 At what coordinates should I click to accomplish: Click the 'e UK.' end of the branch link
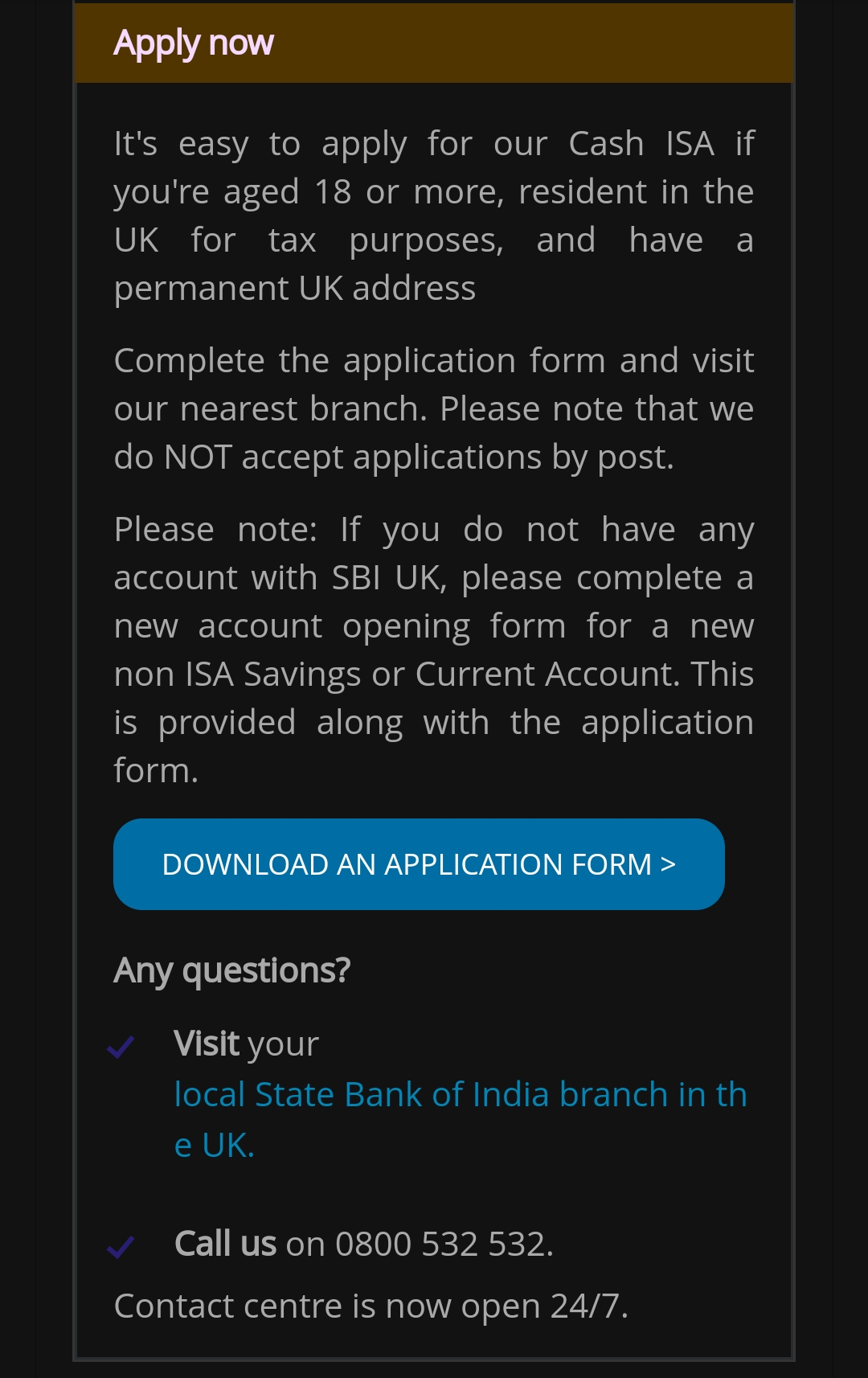pos(215,1145)
